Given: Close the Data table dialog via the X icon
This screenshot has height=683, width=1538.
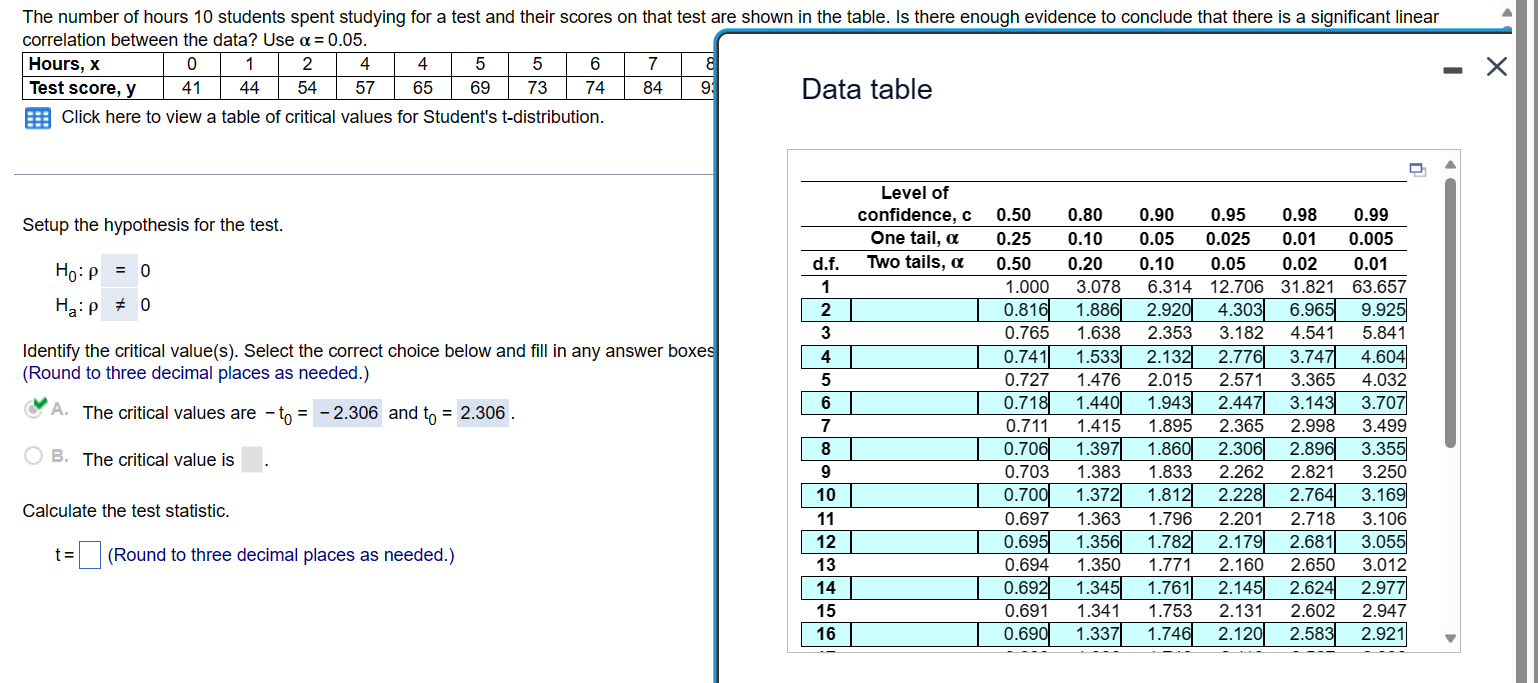Looking at the screenshot, I should click(x=1496, y=67).
